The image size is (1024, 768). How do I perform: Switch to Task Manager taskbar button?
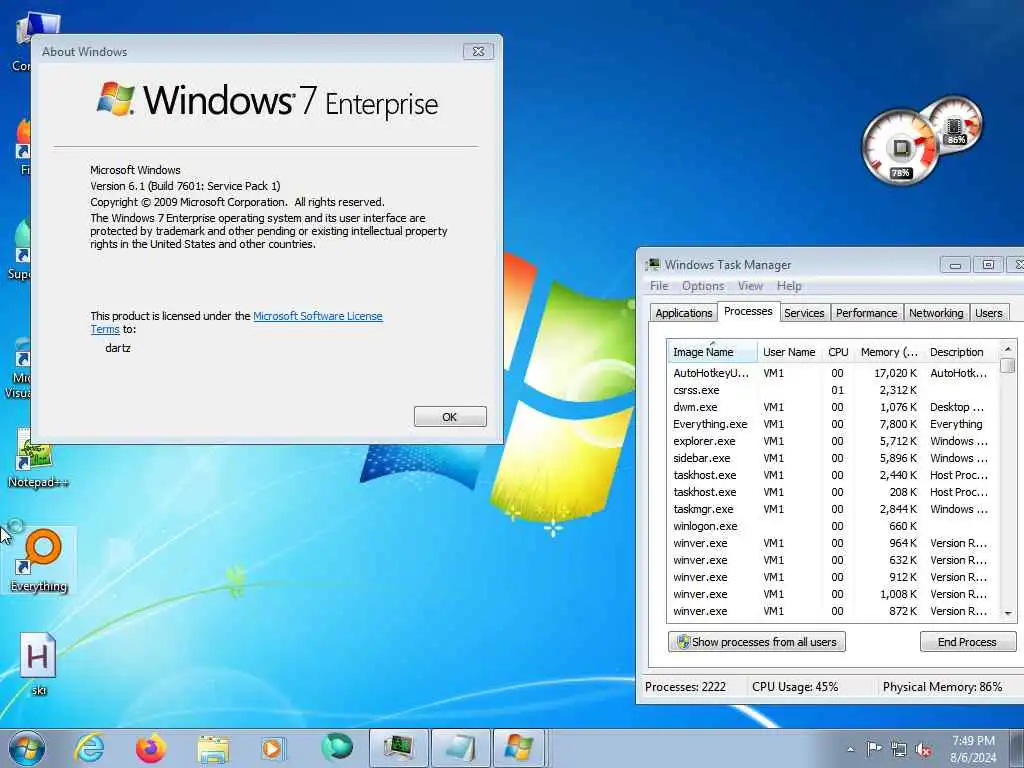pyautogui.click(x=398, y=748)
